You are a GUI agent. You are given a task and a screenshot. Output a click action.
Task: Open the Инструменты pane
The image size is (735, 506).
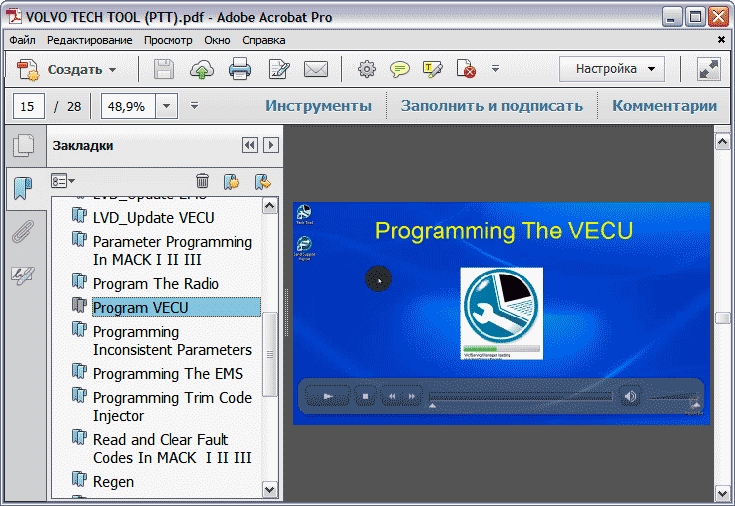click(x=318, y=106)
